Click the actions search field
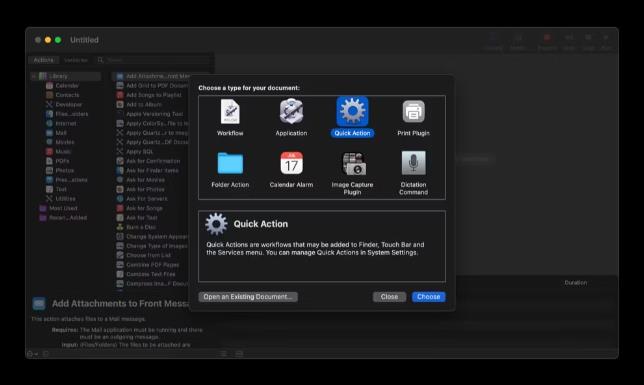 (x=154, y=60)
